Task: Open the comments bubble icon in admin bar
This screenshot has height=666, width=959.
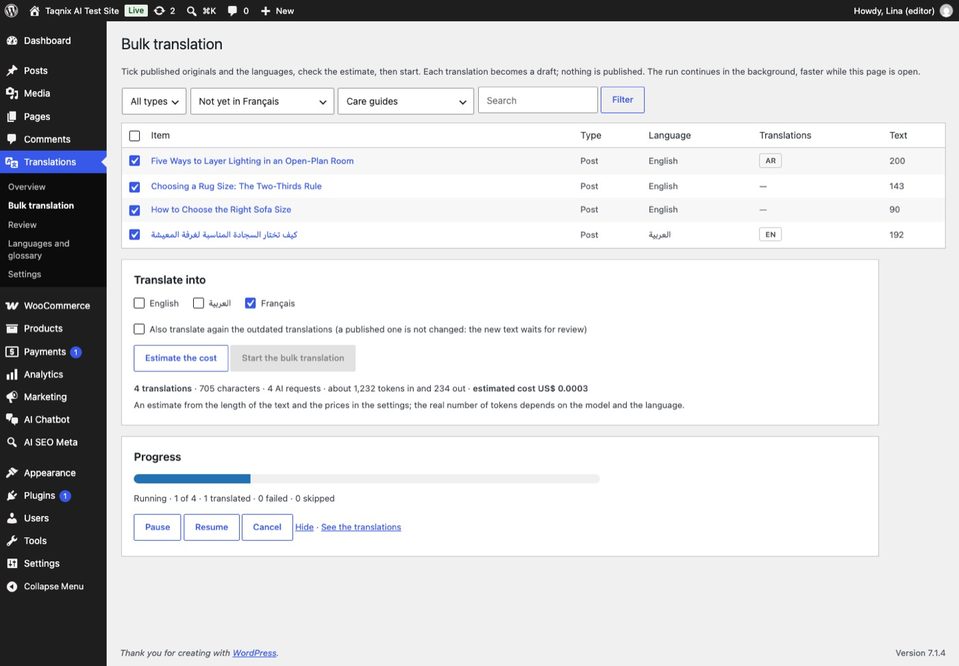Action: click(x=232, y=11)
